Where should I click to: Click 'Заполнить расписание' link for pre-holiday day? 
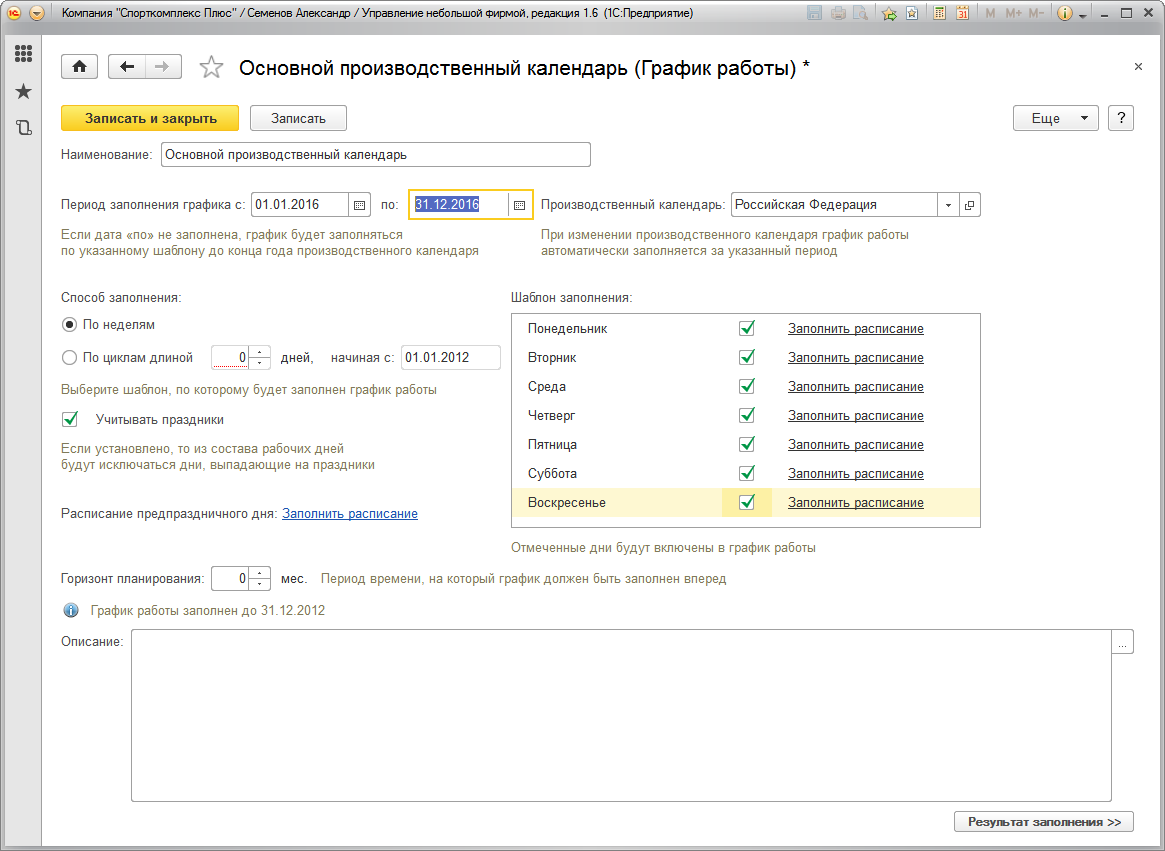pyautogui.click(x=349, y=514)
